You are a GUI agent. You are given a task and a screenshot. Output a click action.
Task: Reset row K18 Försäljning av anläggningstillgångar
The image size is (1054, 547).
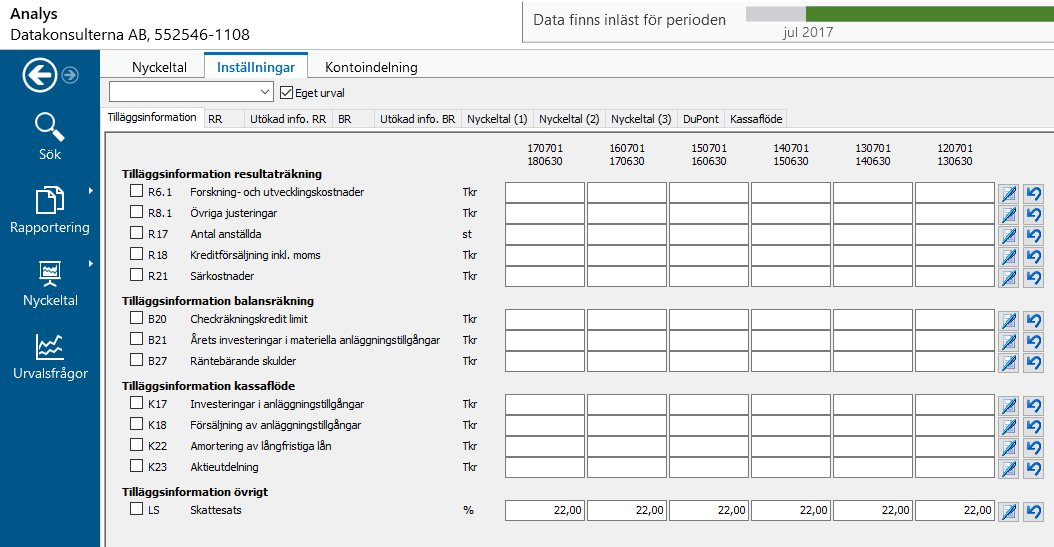pos(1034,426)
